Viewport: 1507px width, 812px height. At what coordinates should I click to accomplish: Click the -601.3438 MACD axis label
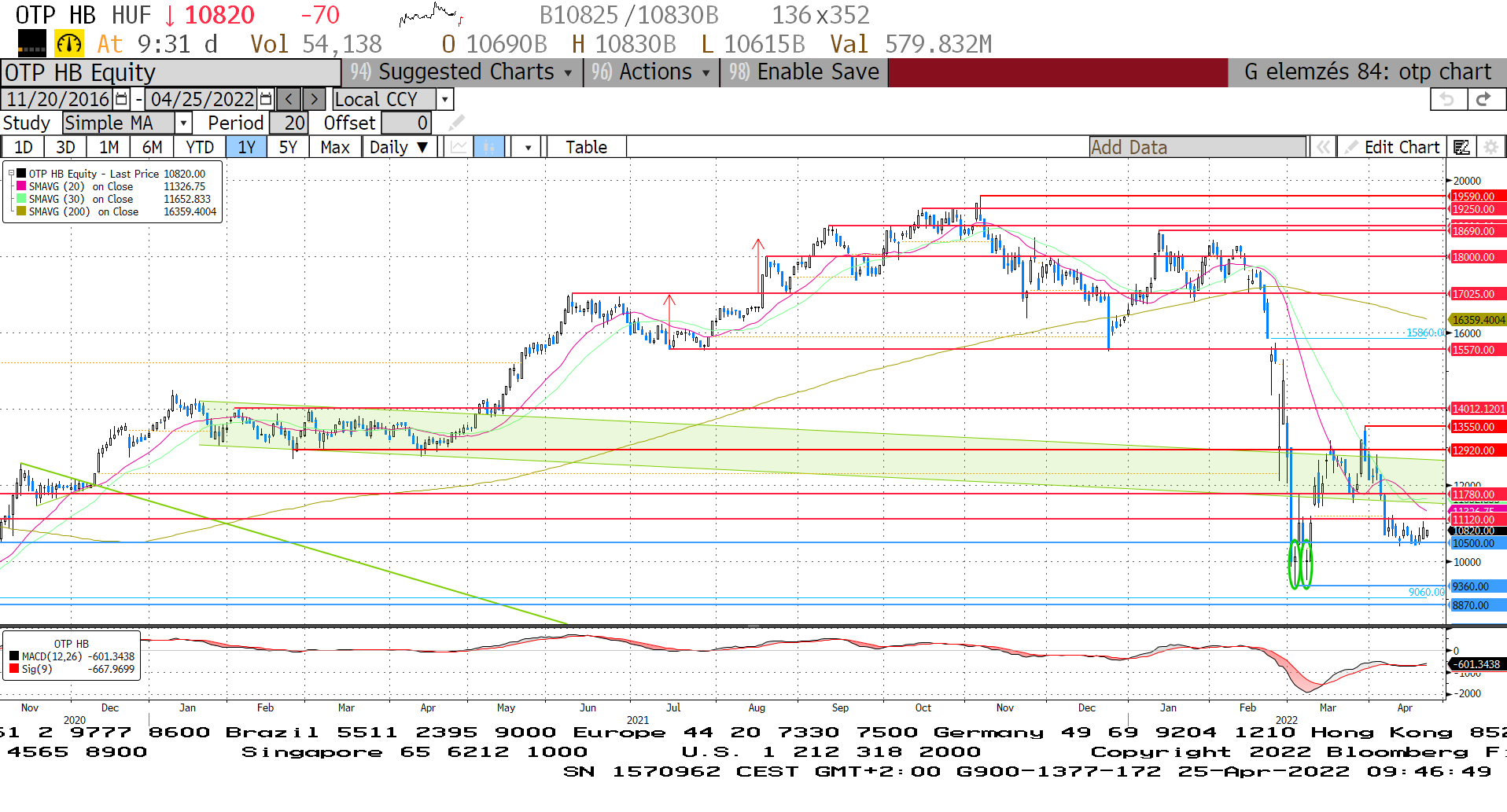click(x=1477, y=664)
